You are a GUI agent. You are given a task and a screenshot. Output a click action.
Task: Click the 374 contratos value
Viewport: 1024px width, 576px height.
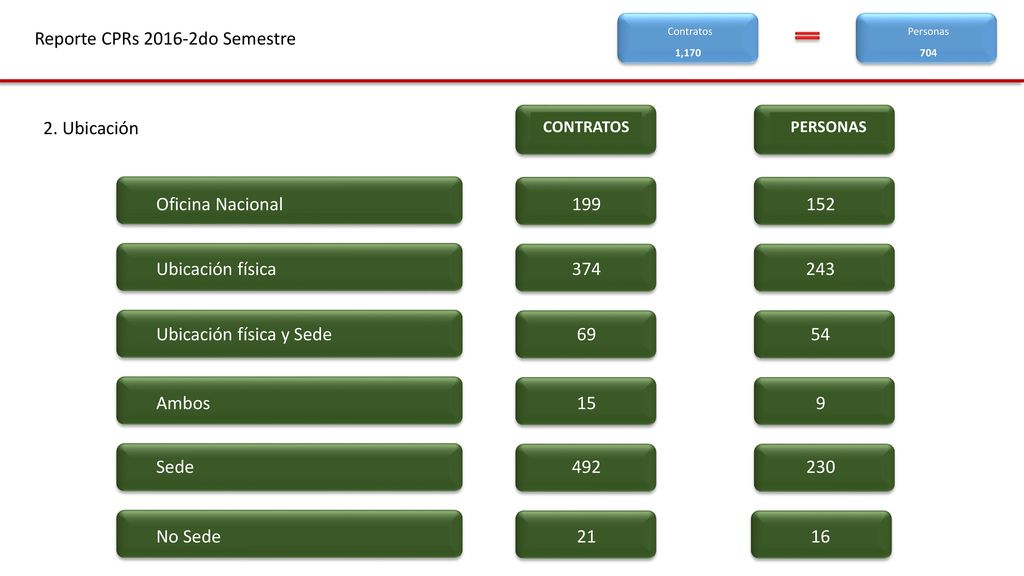click(586, 268)
